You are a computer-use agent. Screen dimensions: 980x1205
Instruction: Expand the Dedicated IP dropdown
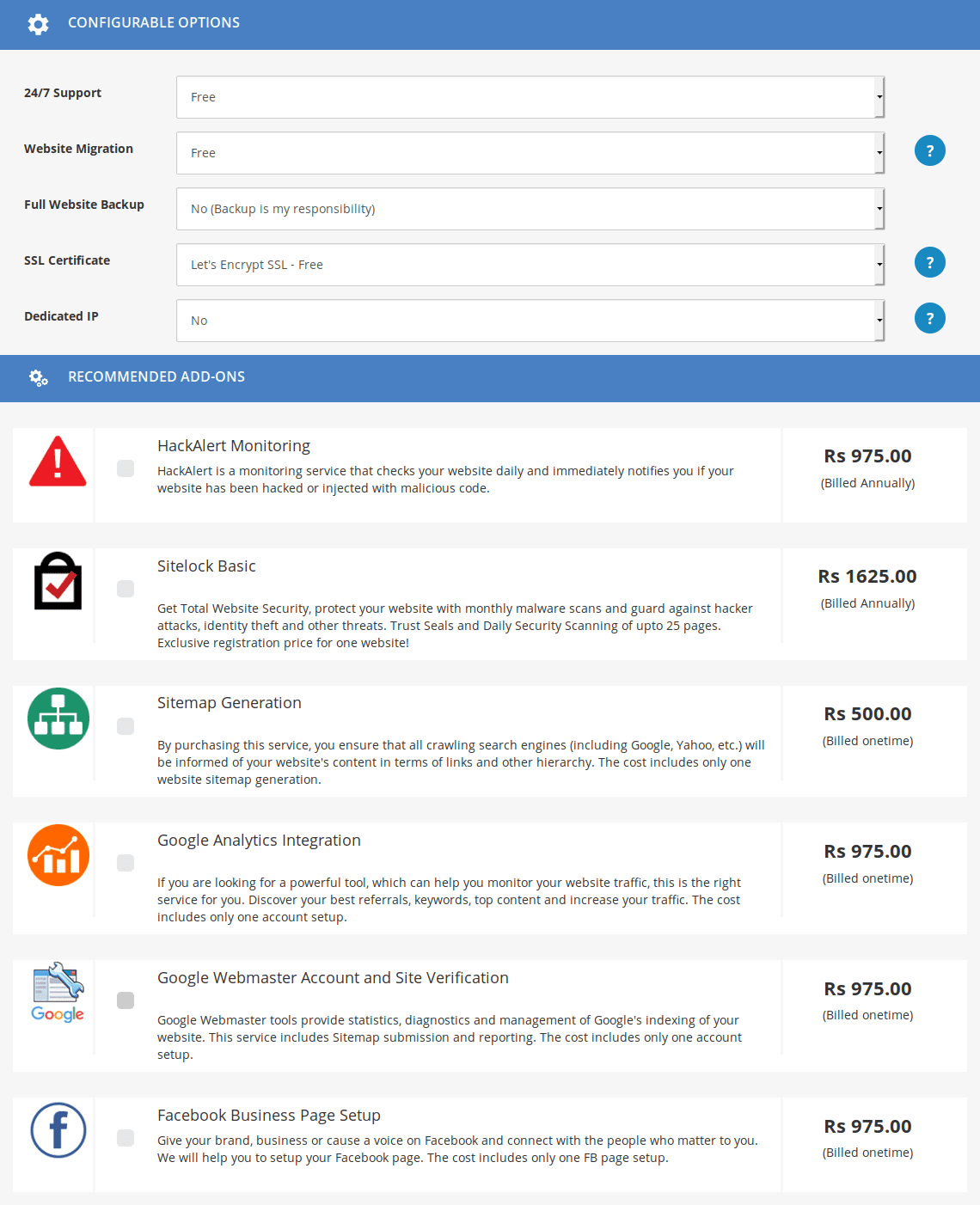pos(530,321)
